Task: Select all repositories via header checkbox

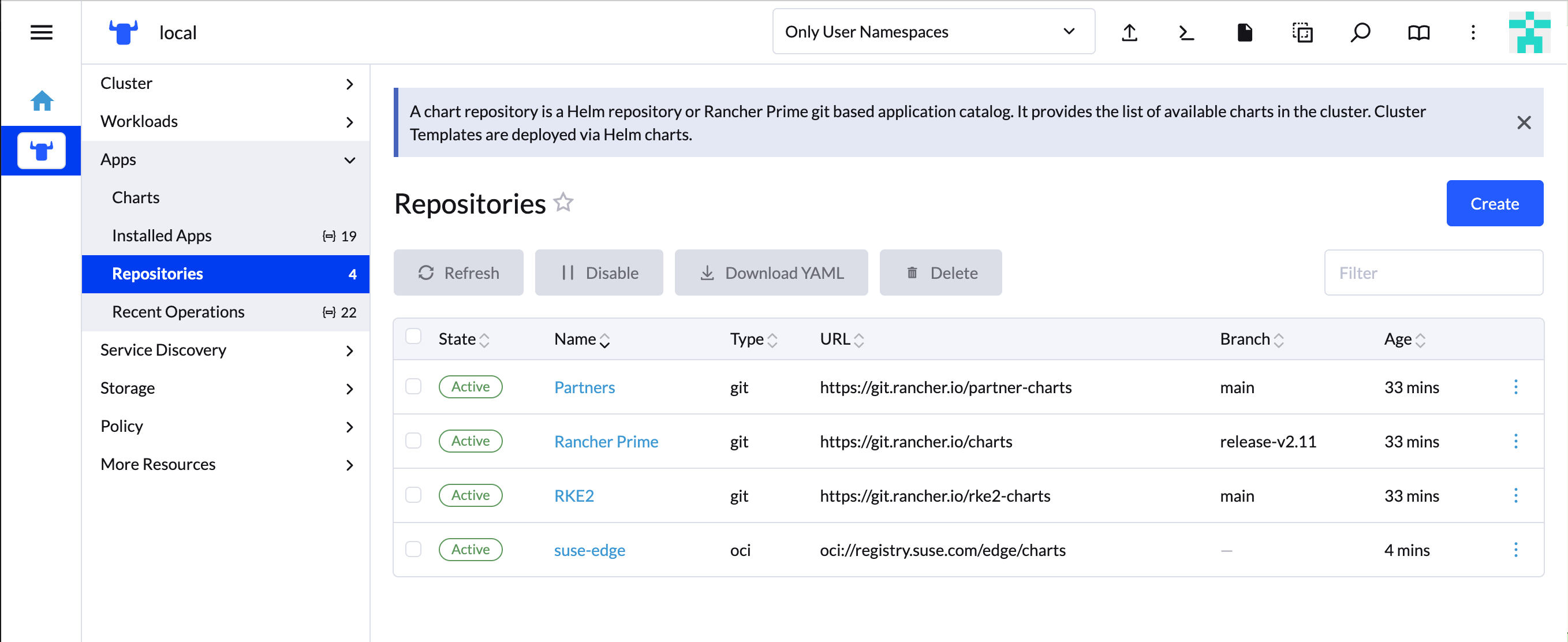Action: 414,336
